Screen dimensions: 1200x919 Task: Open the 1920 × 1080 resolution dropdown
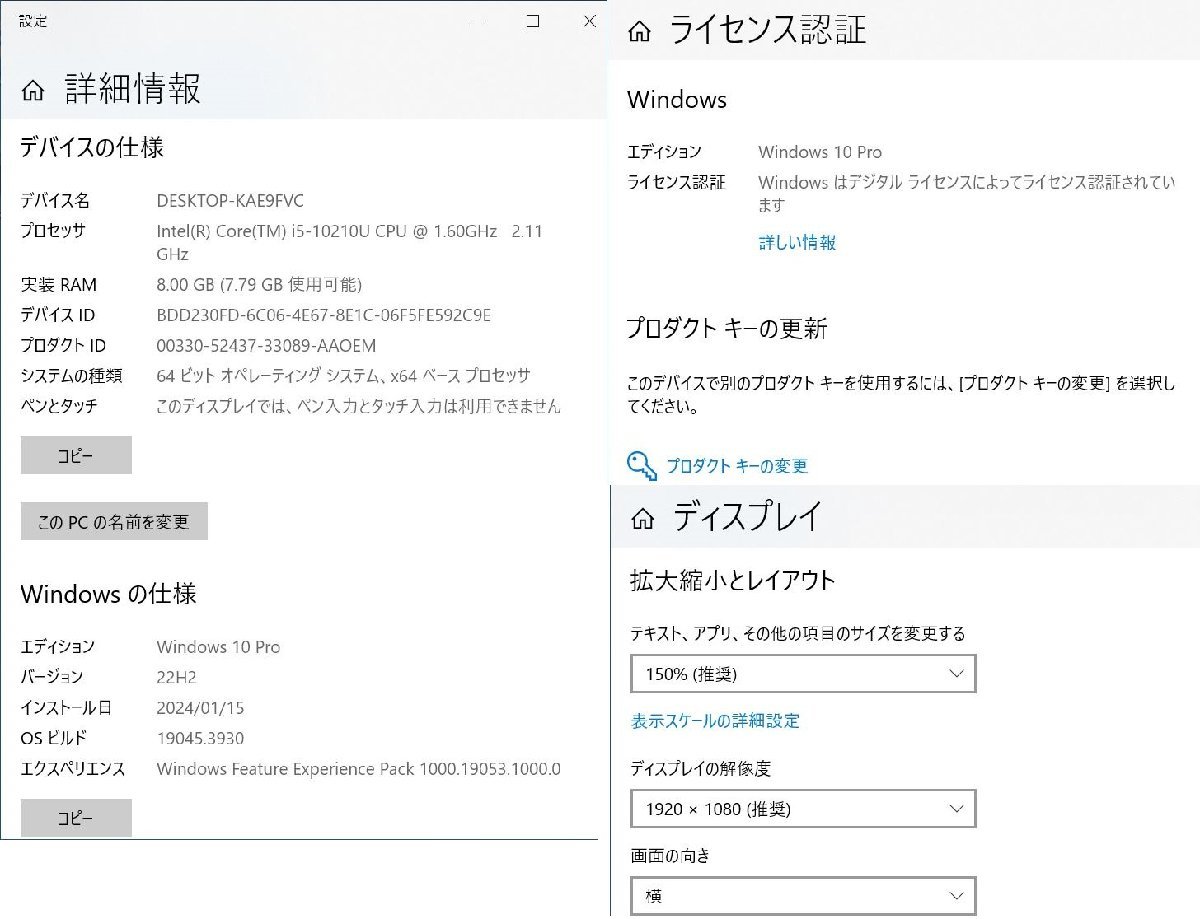(803, 808)
